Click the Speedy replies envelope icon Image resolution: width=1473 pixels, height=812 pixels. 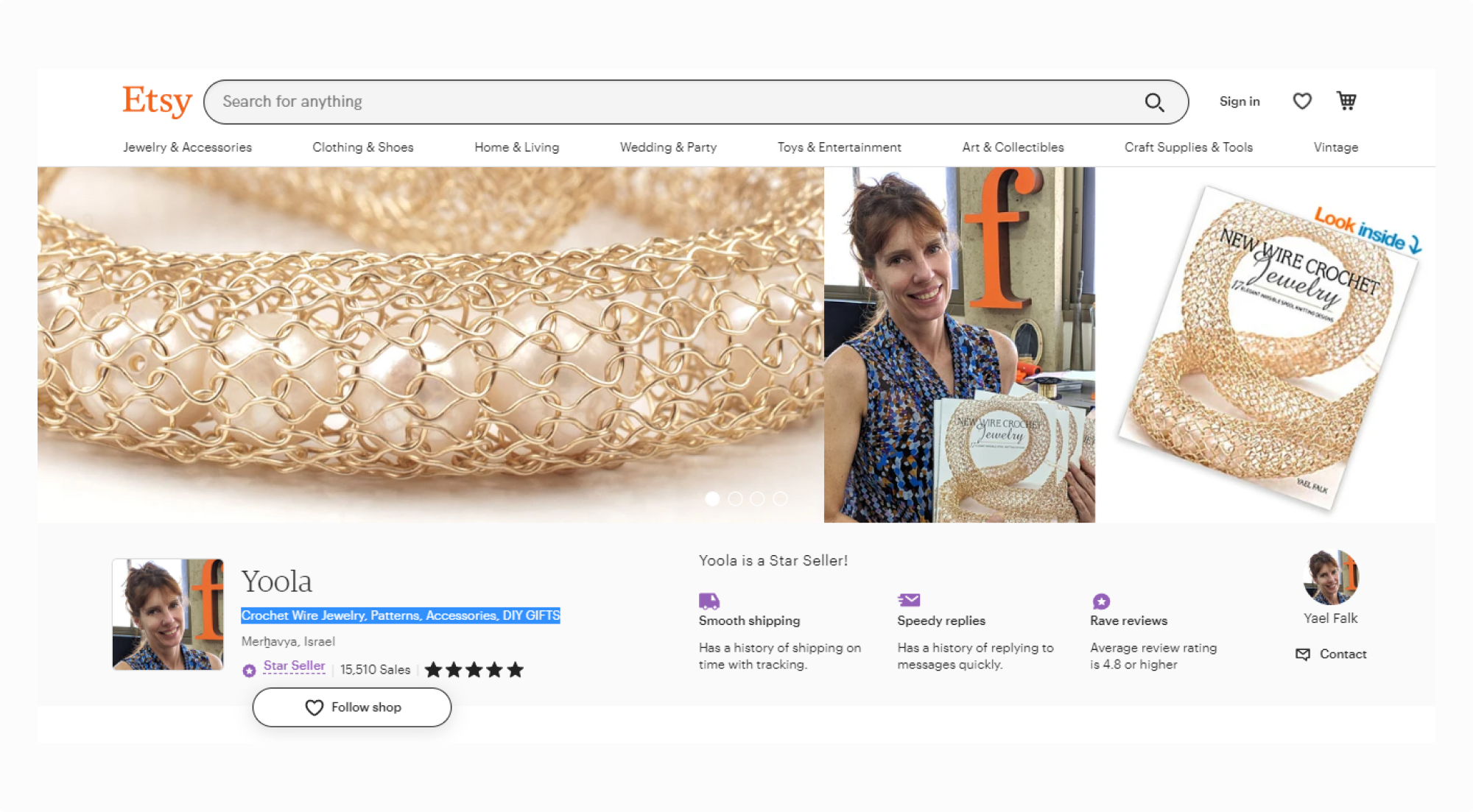pyautogui.click(x=909, y=600)
